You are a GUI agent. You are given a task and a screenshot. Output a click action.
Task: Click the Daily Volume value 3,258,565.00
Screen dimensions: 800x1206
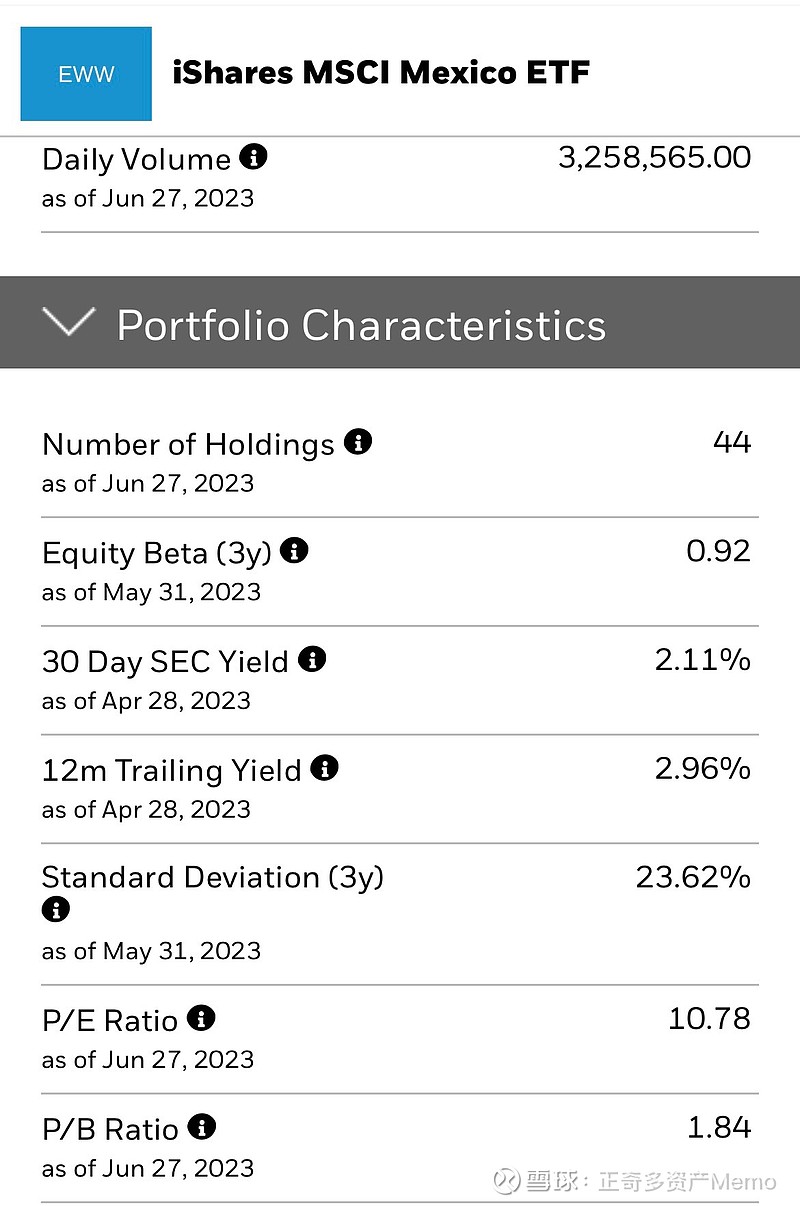click(654, 157)
